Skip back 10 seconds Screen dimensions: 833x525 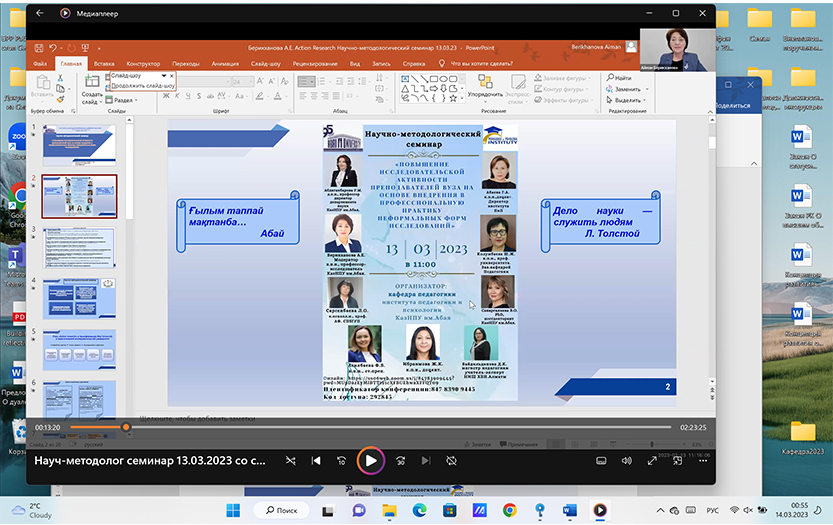point(342,461)
